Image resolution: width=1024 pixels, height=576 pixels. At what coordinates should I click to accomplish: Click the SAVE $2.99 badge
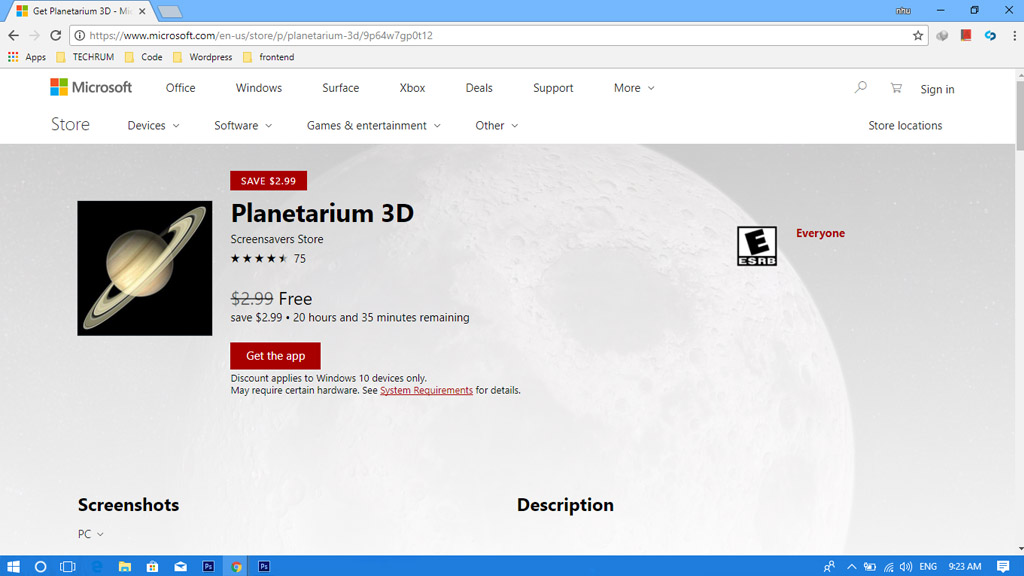click(268, 181)
